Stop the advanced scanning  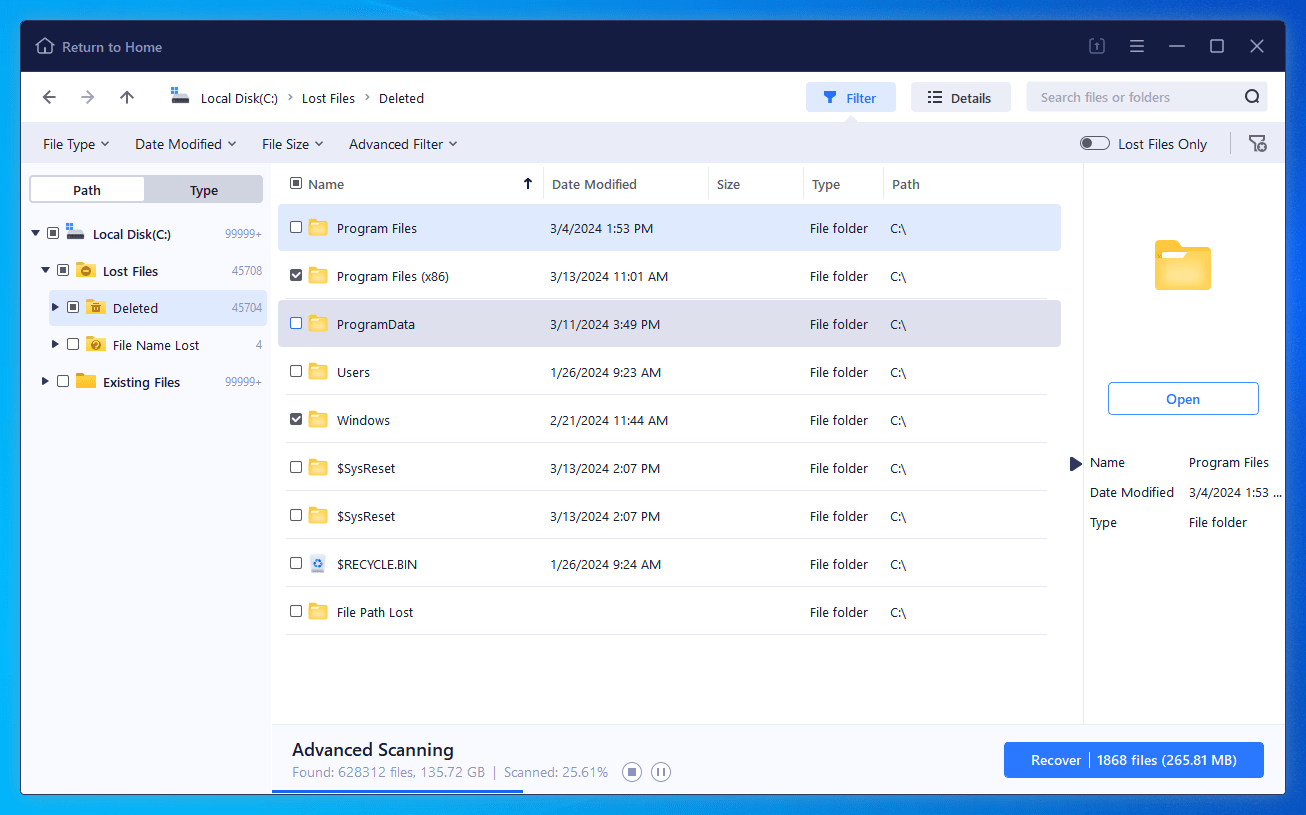(x=631, y=772)
